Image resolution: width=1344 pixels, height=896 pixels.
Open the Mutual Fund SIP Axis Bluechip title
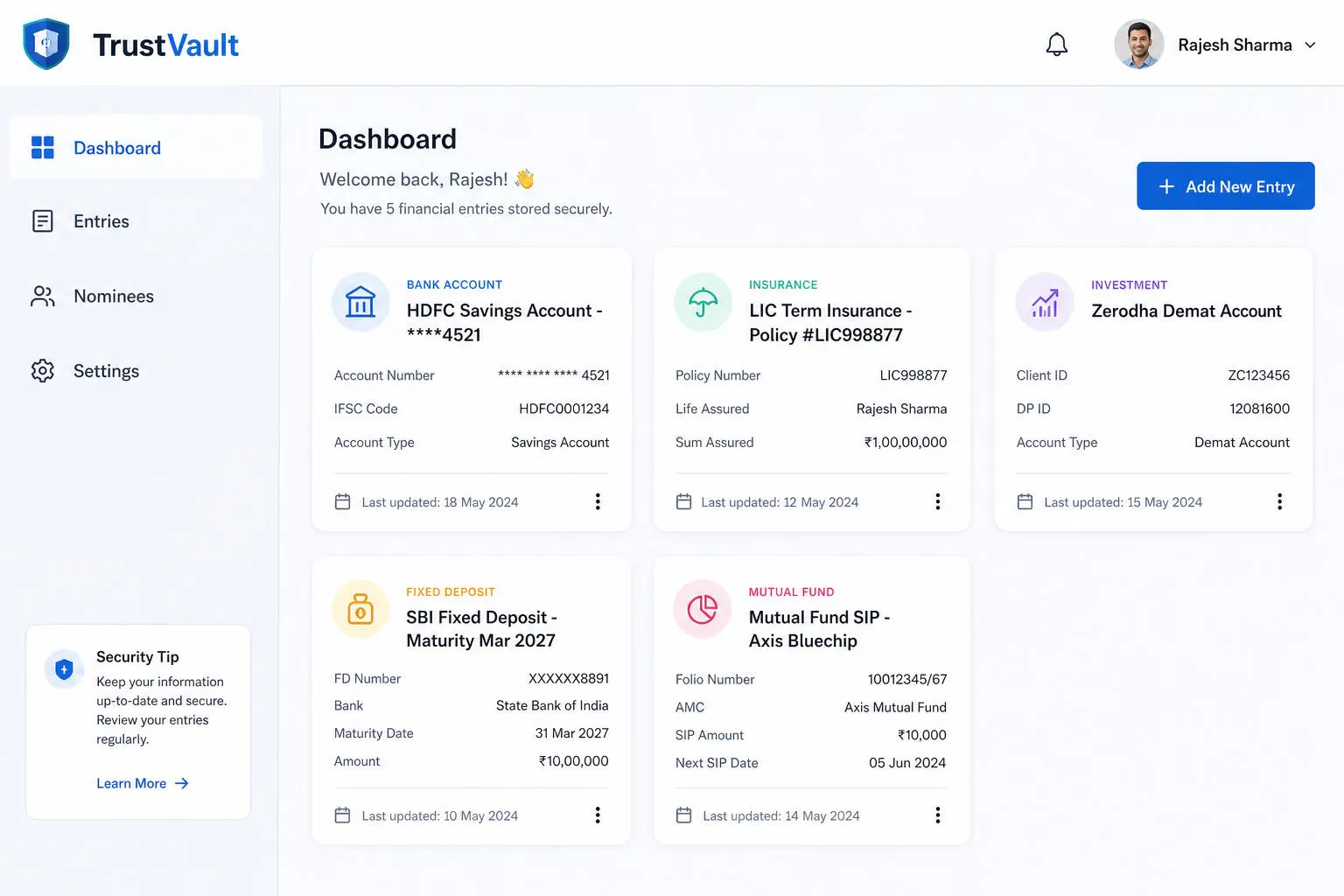819,628
